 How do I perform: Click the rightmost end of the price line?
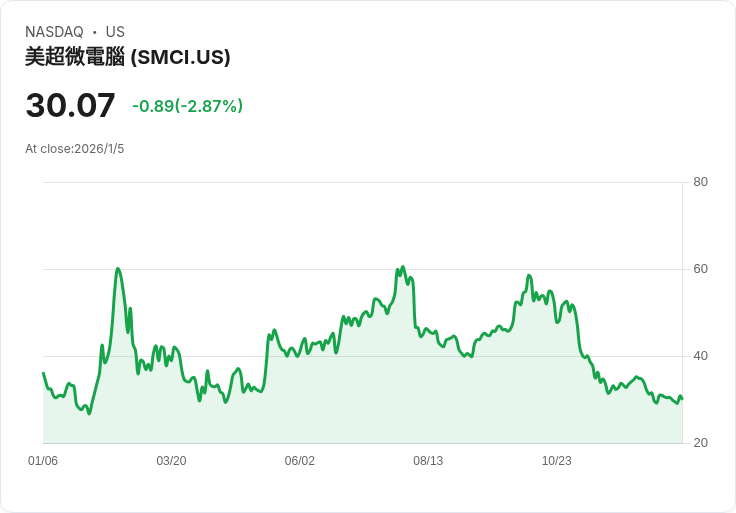pos(681,398)
